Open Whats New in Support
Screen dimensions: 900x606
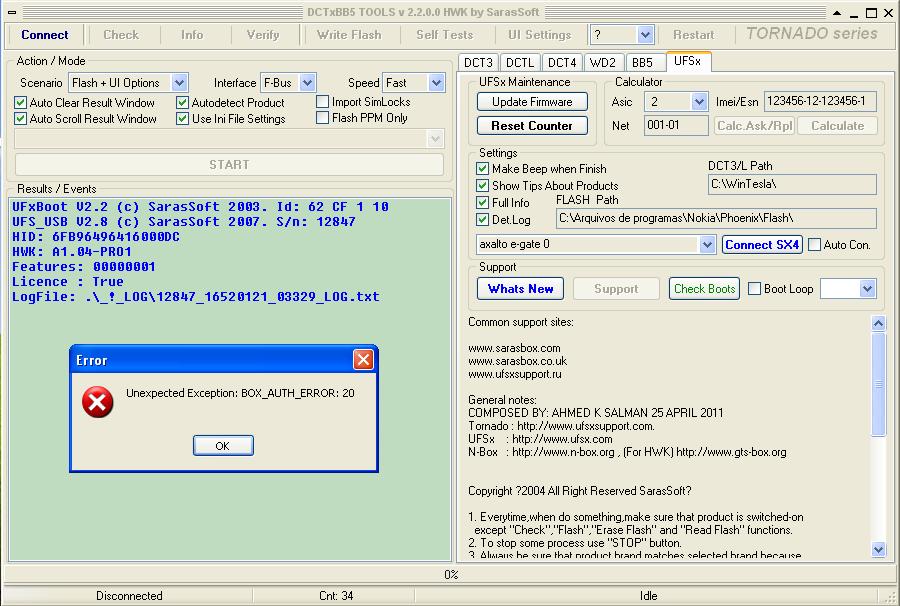coord(521,289)
